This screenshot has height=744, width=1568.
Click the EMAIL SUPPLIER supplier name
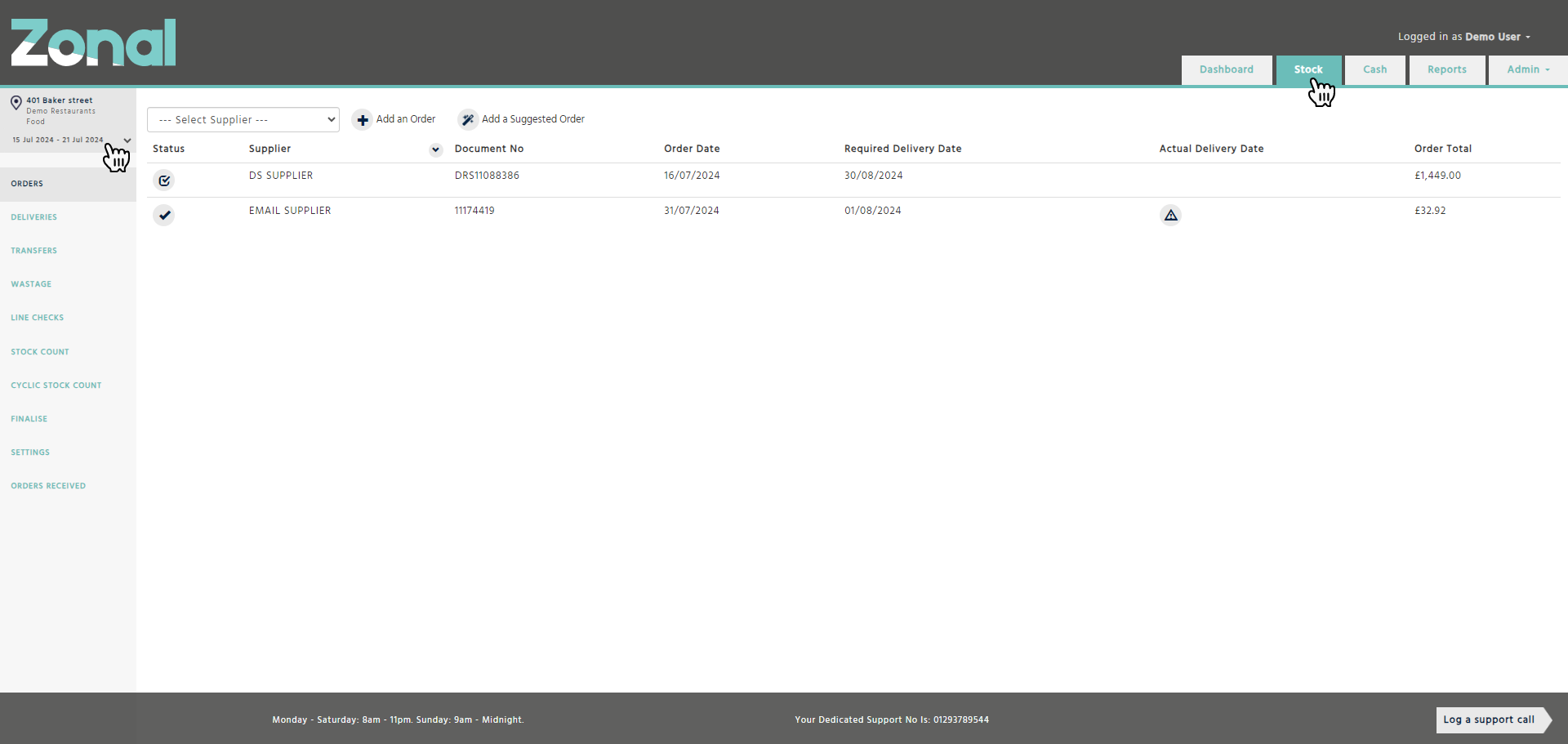coord(290,211)
